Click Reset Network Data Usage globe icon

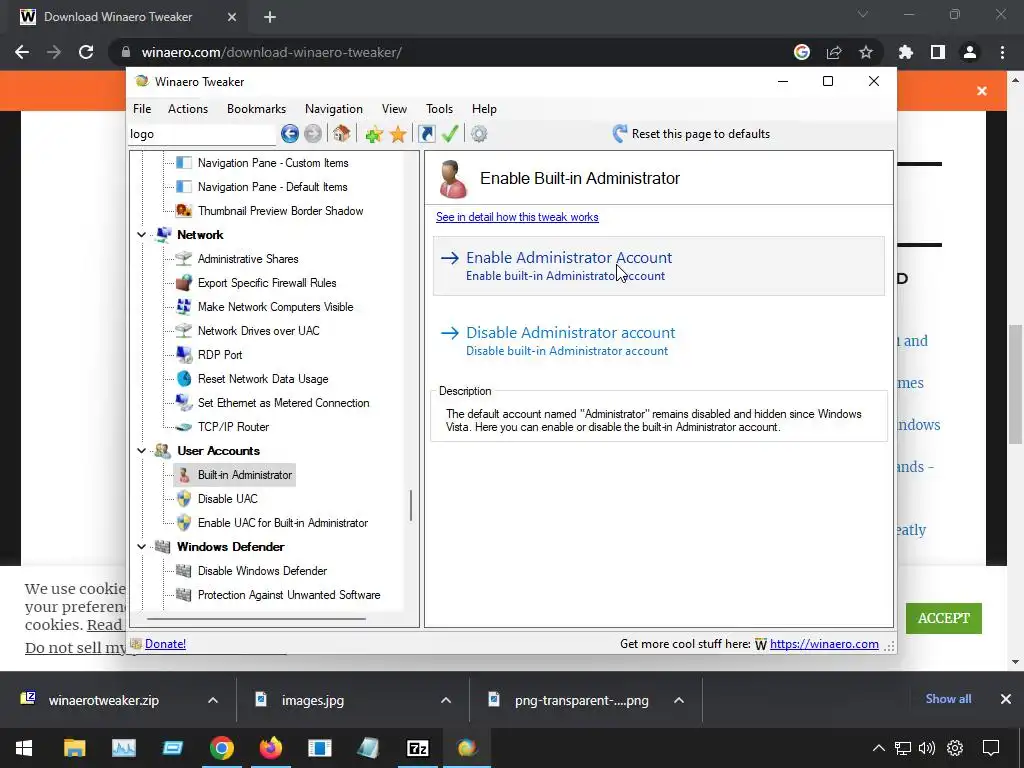click(184, 379)
